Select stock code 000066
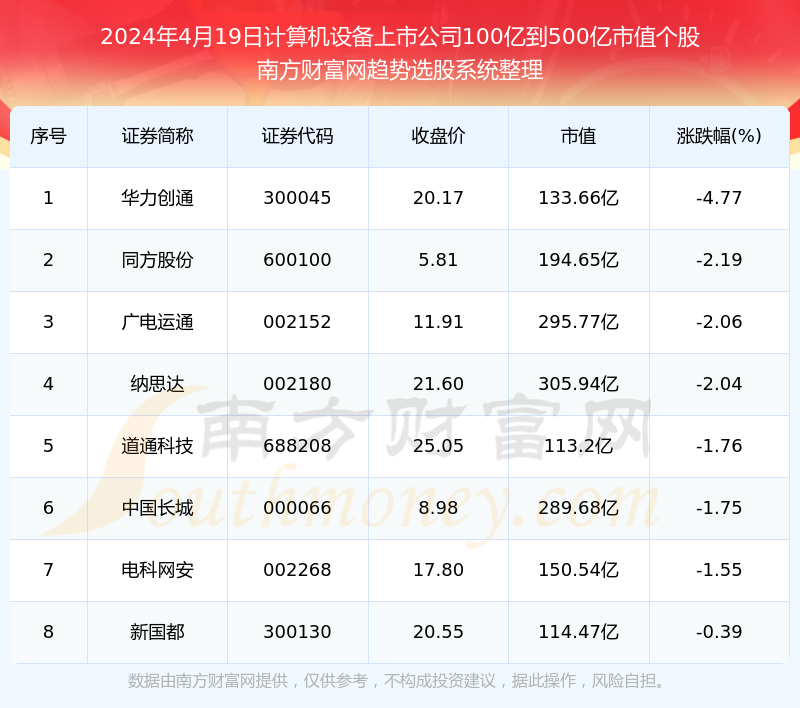The width and height of the screenshot is (800, 708). point(297,508)
